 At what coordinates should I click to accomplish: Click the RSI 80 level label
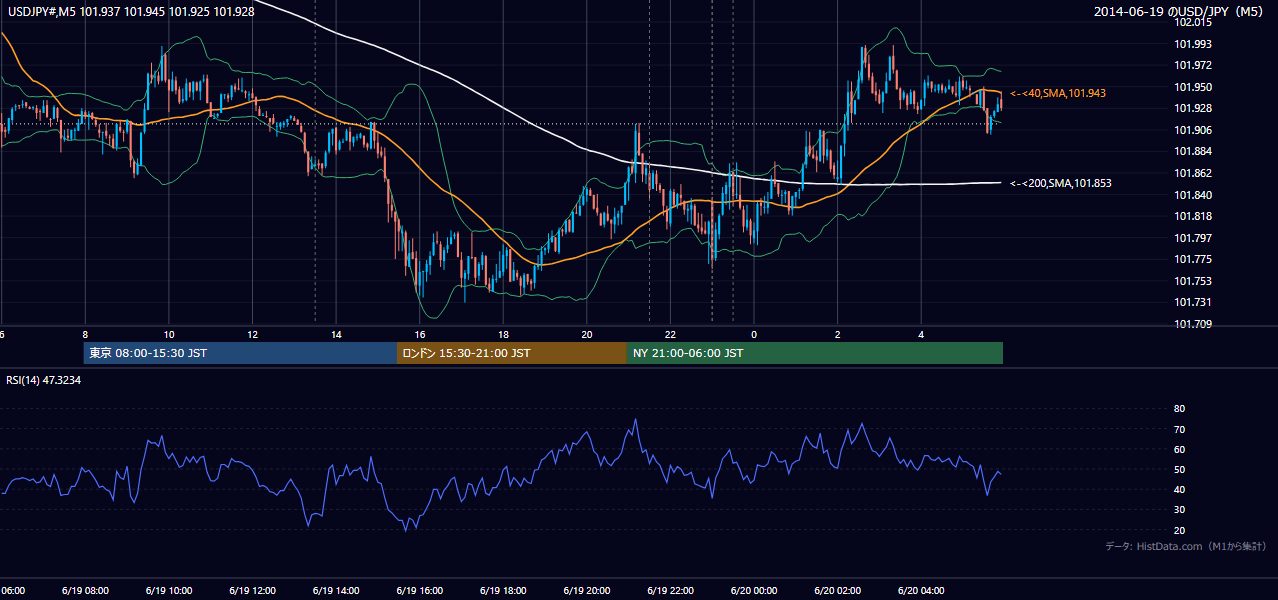point(1179,409)
